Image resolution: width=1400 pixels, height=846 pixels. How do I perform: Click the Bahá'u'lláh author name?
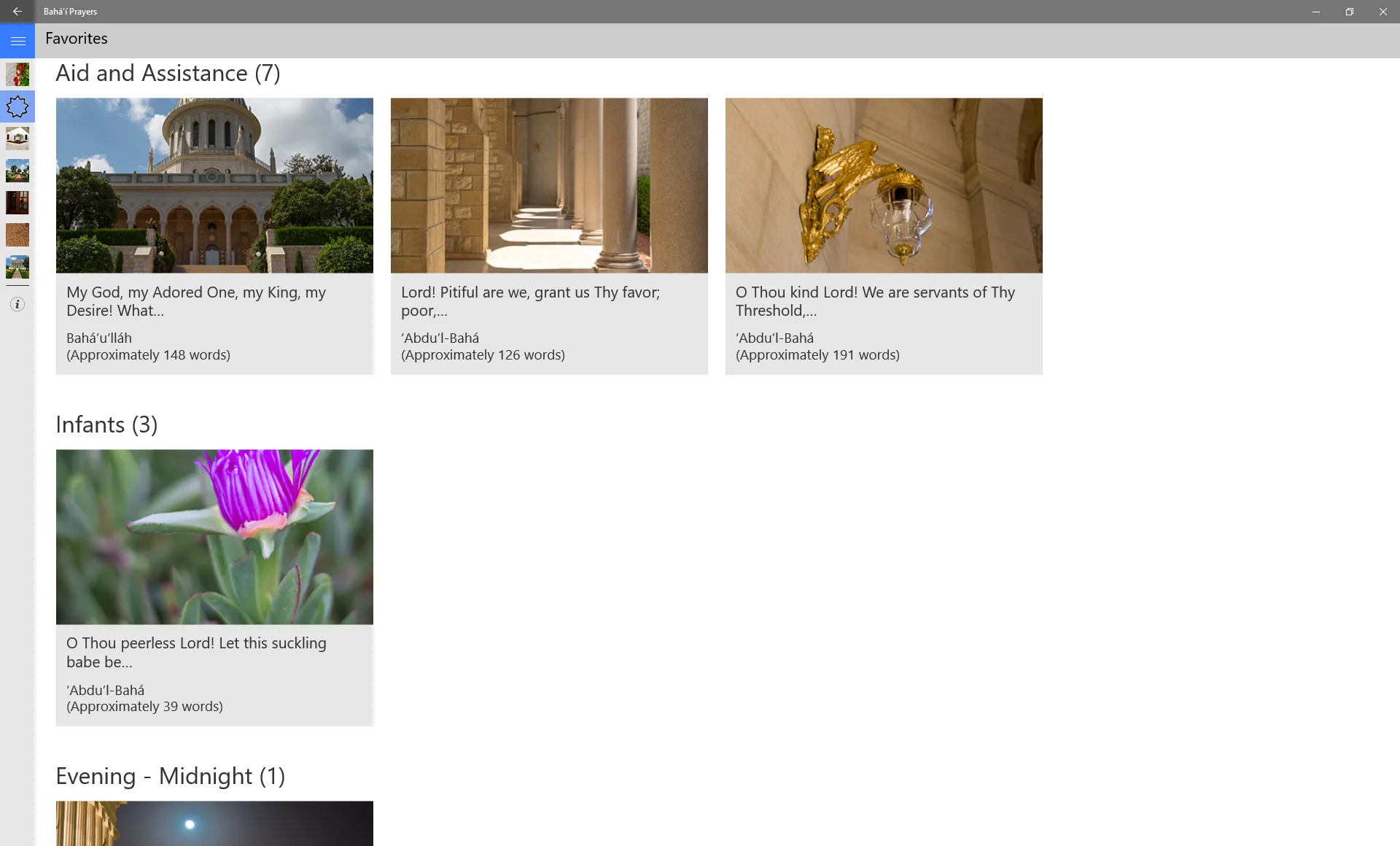click(x=99, y=338)
